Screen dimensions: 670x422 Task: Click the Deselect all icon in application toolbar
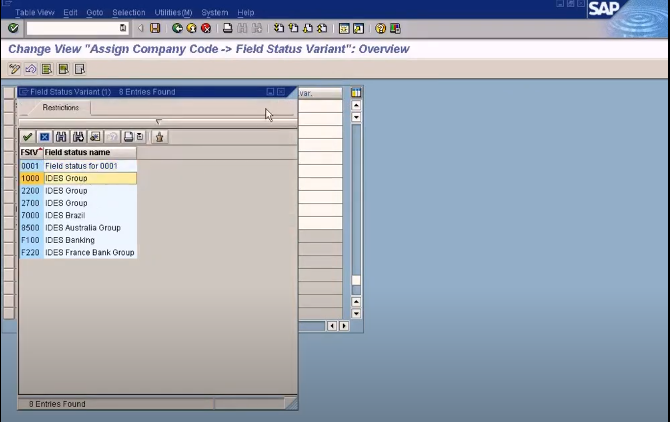(x=80, y=69)
